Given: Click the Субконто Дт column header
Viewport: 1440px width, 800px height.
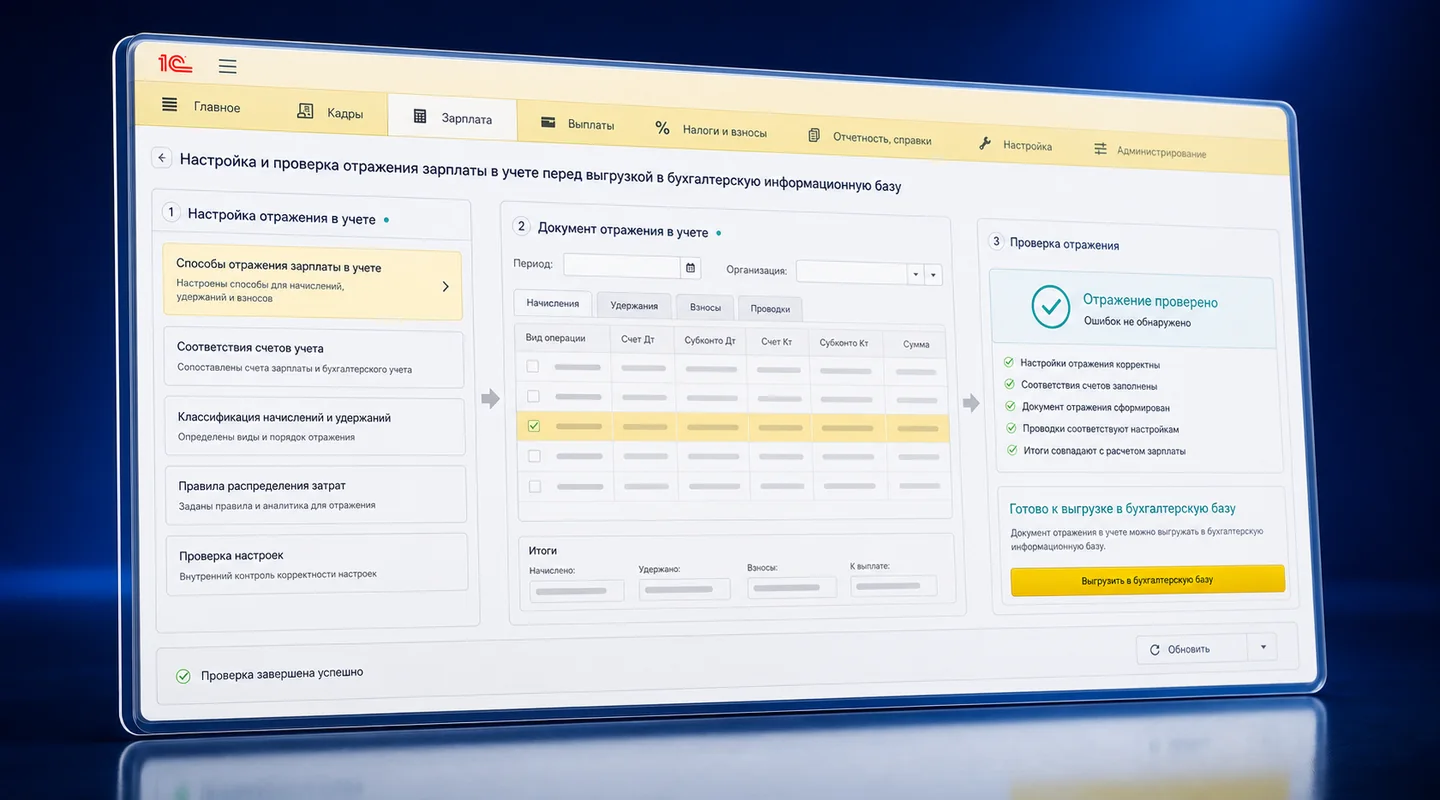Looking at the screenshot, I should tap(710, 341).
